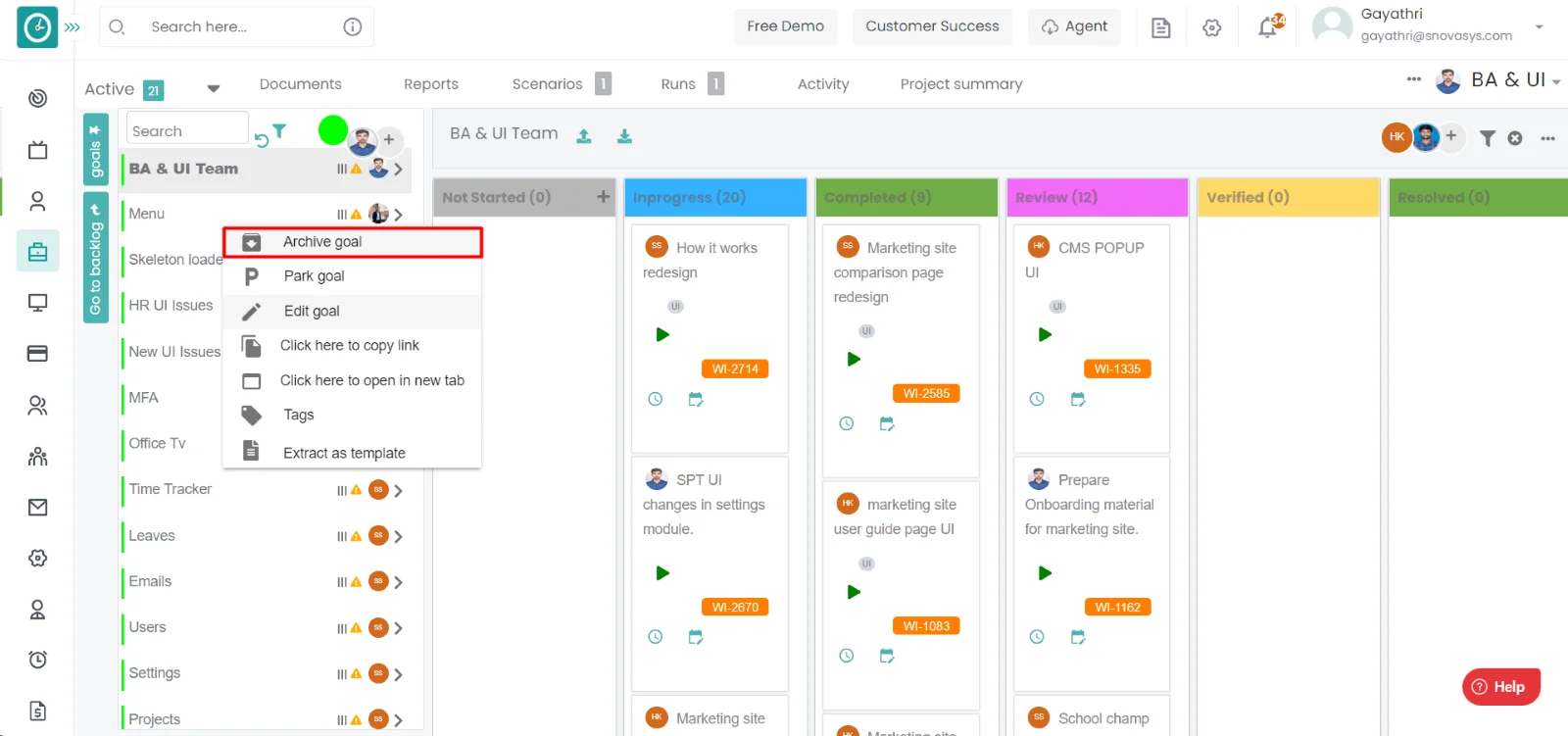Toggle the goals side panel tab
The width and height of the screenshot is (1568, 736).
[x=95, y=150]
